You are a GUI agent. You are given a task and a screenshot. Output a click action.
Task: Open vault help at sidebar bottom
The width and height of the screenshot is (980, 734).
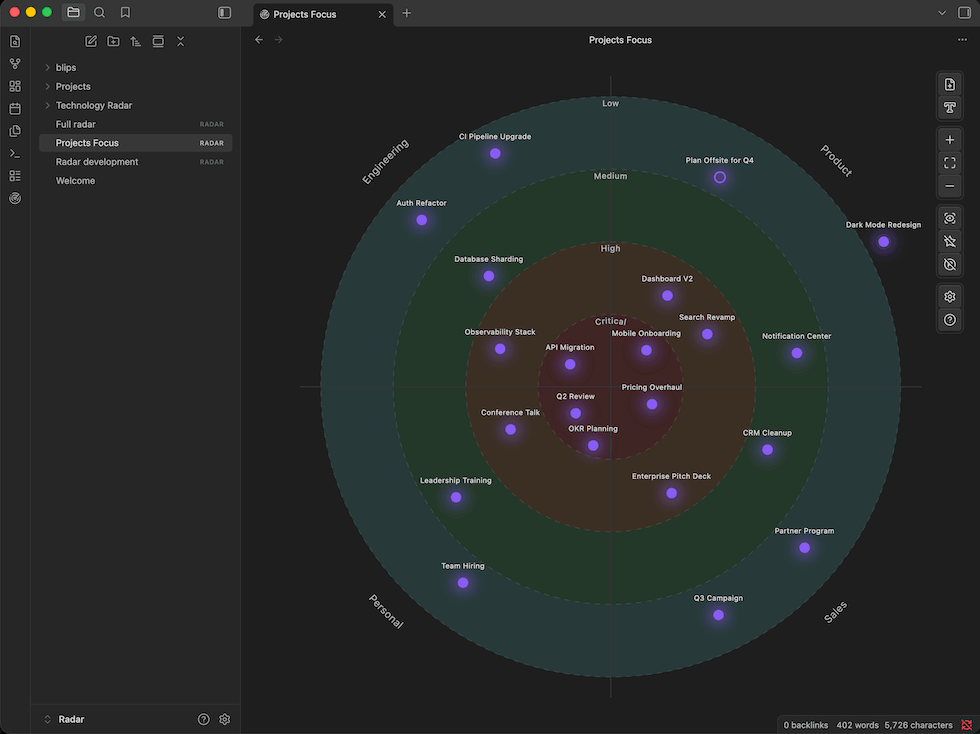tap(204, 719)
